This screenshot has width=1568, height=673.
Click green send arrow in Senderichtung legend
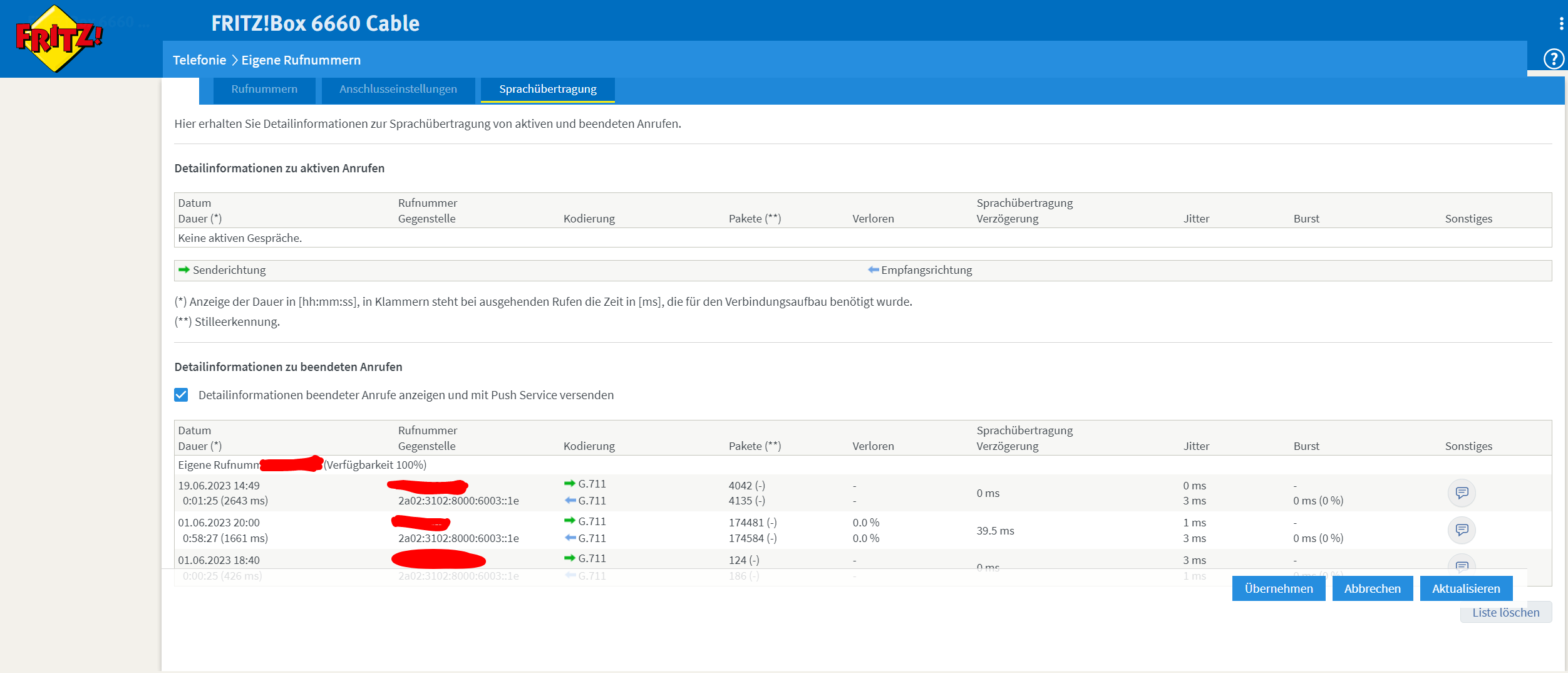click(184, 270)
